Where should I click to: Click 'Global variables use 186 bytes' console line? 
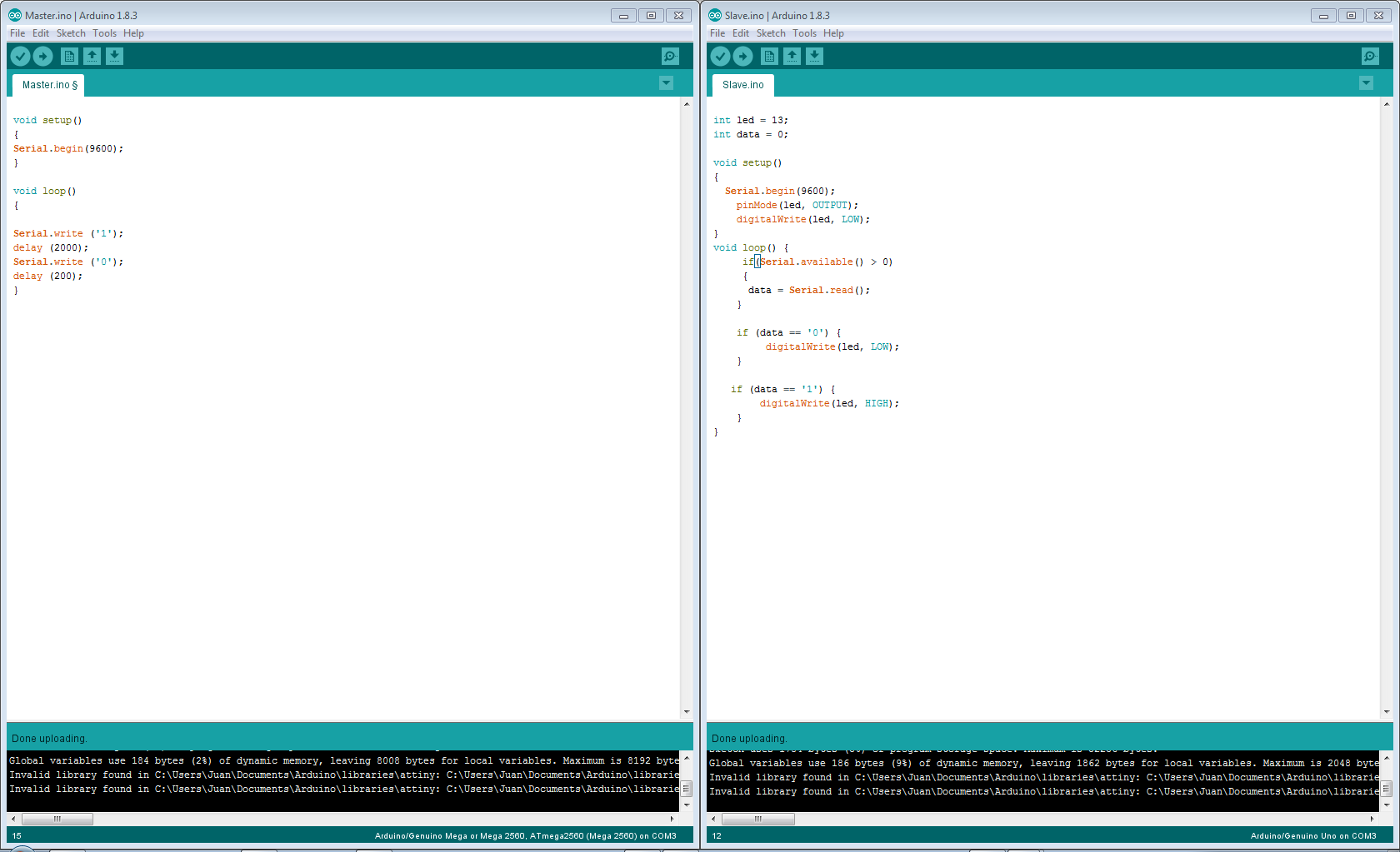(x=1043, y=763)
